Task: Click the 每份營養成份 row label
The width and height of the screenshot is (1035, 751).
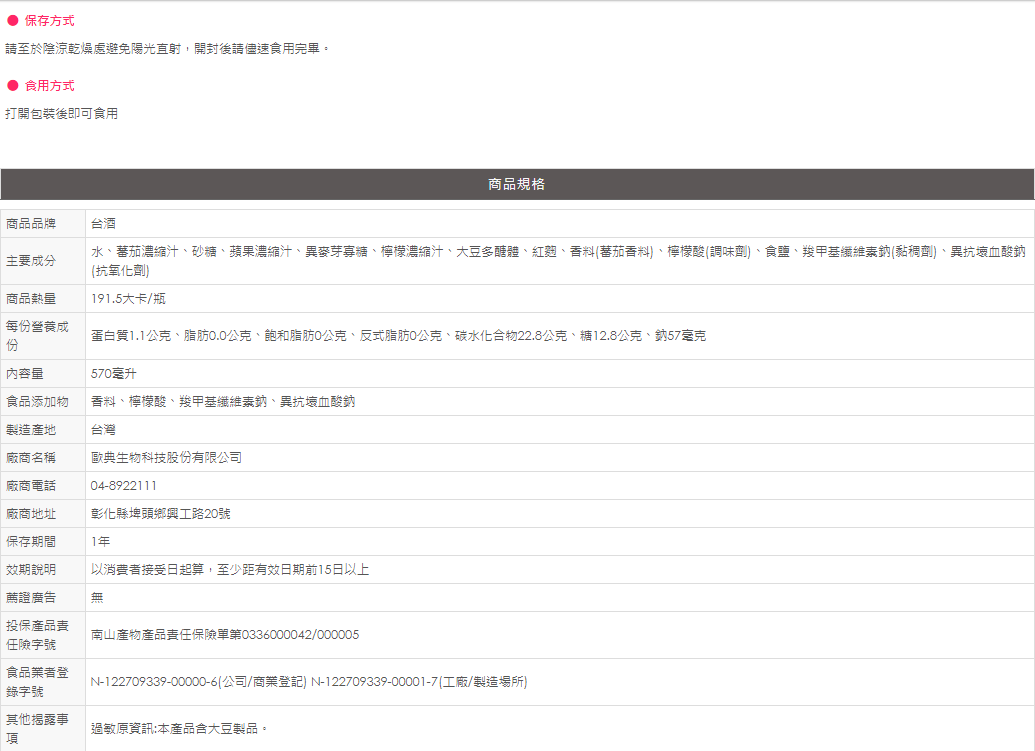Action: click(x=37, y=335)
